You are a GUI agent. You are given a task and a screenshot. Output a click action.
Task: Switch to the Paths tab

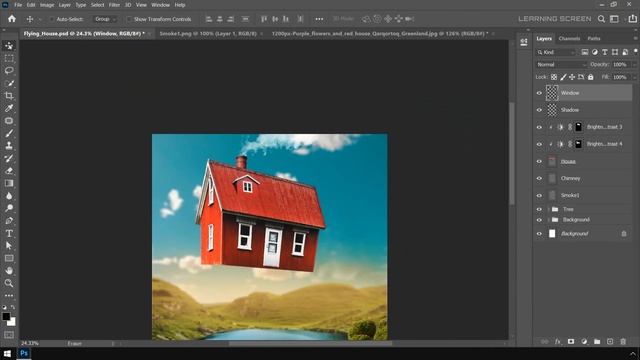pyautogui.click(x=594, y=38)
